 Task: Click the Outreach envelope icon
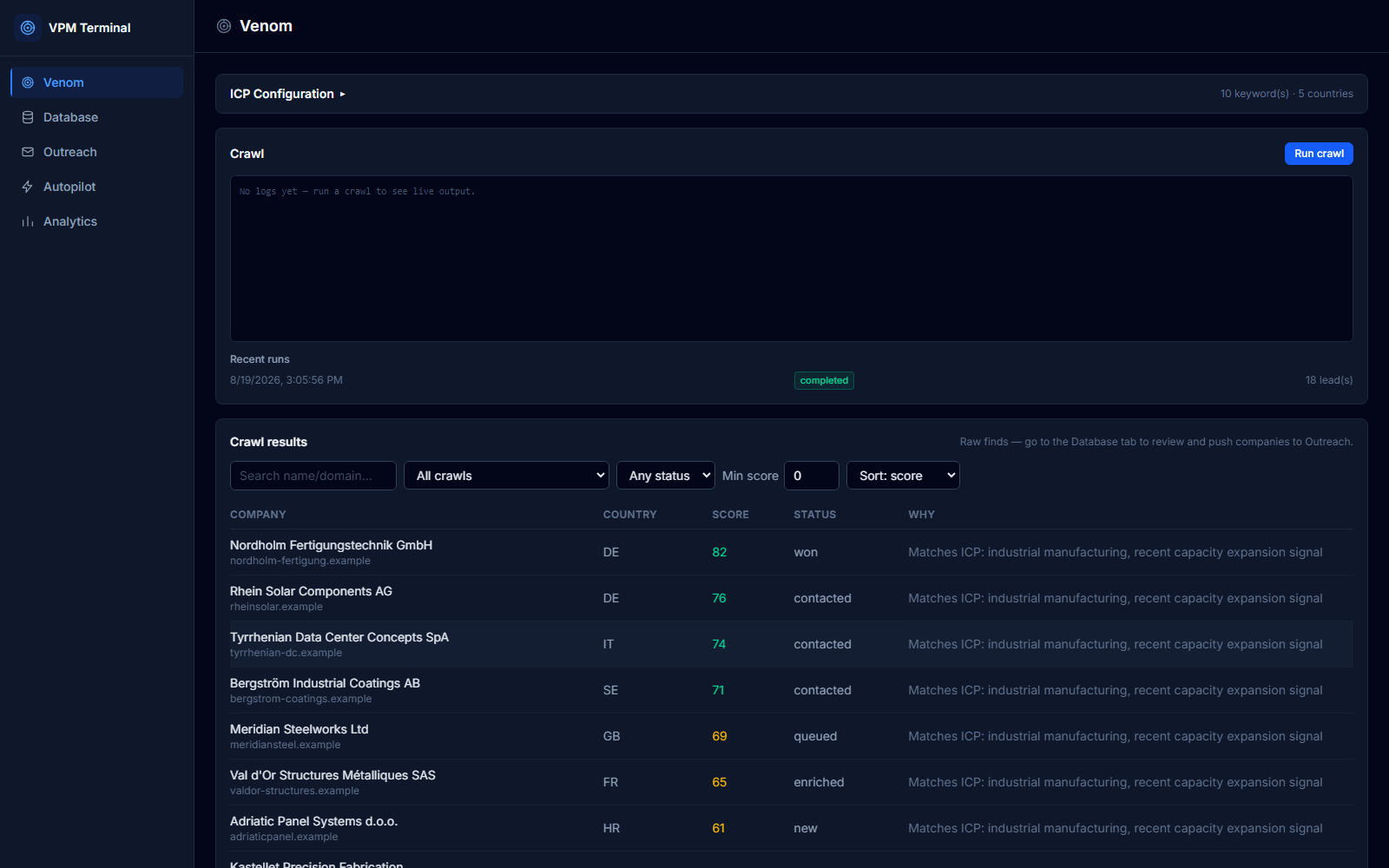click(28, 152)
